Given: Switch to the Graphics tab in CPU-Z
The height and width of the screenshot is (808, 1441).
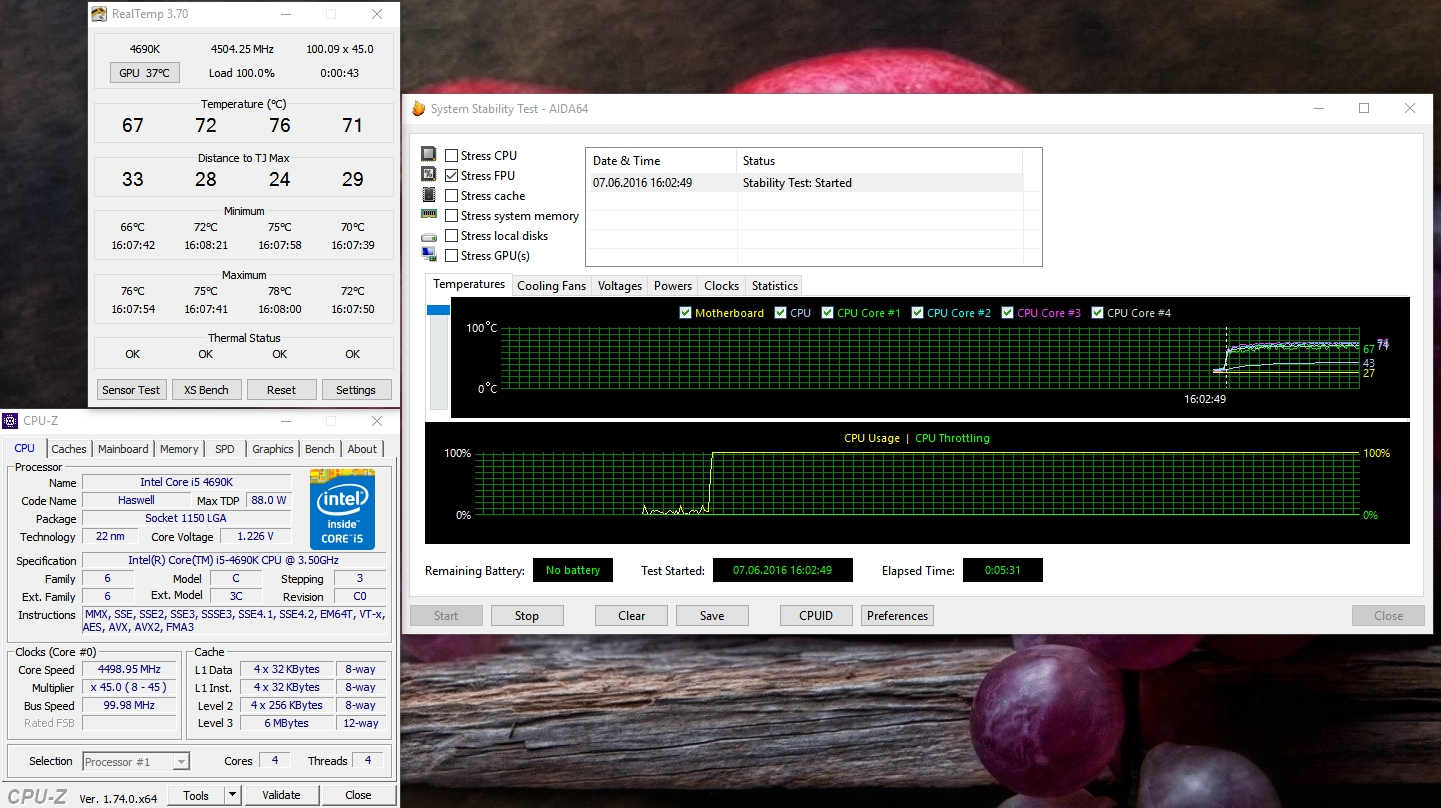Looking at the screenshot, I should pyautogui.click(x=273, y=449).
